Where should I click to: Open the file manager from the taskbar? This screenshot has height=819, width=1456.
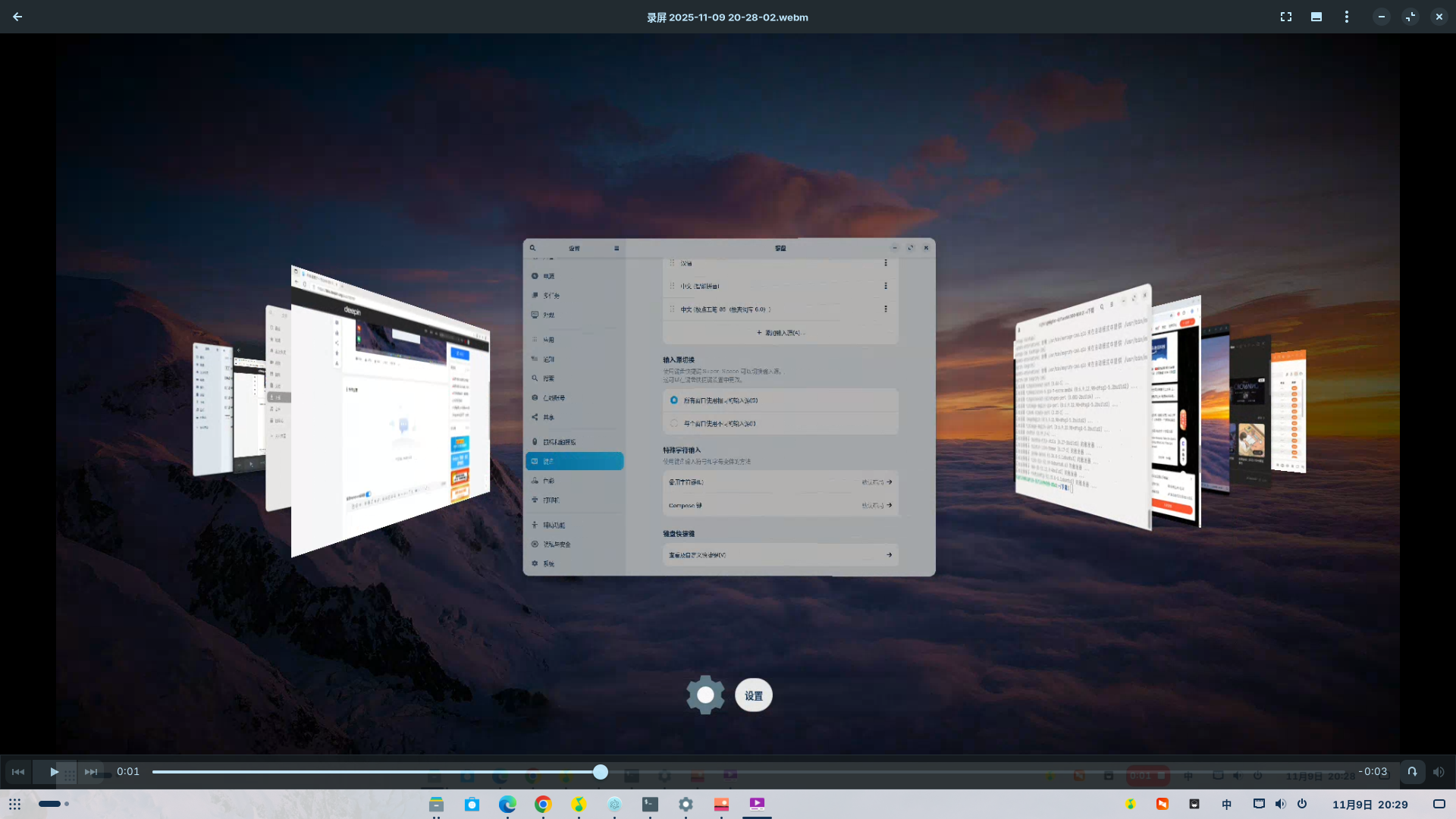pyautogui.click(x=436, y=805)
